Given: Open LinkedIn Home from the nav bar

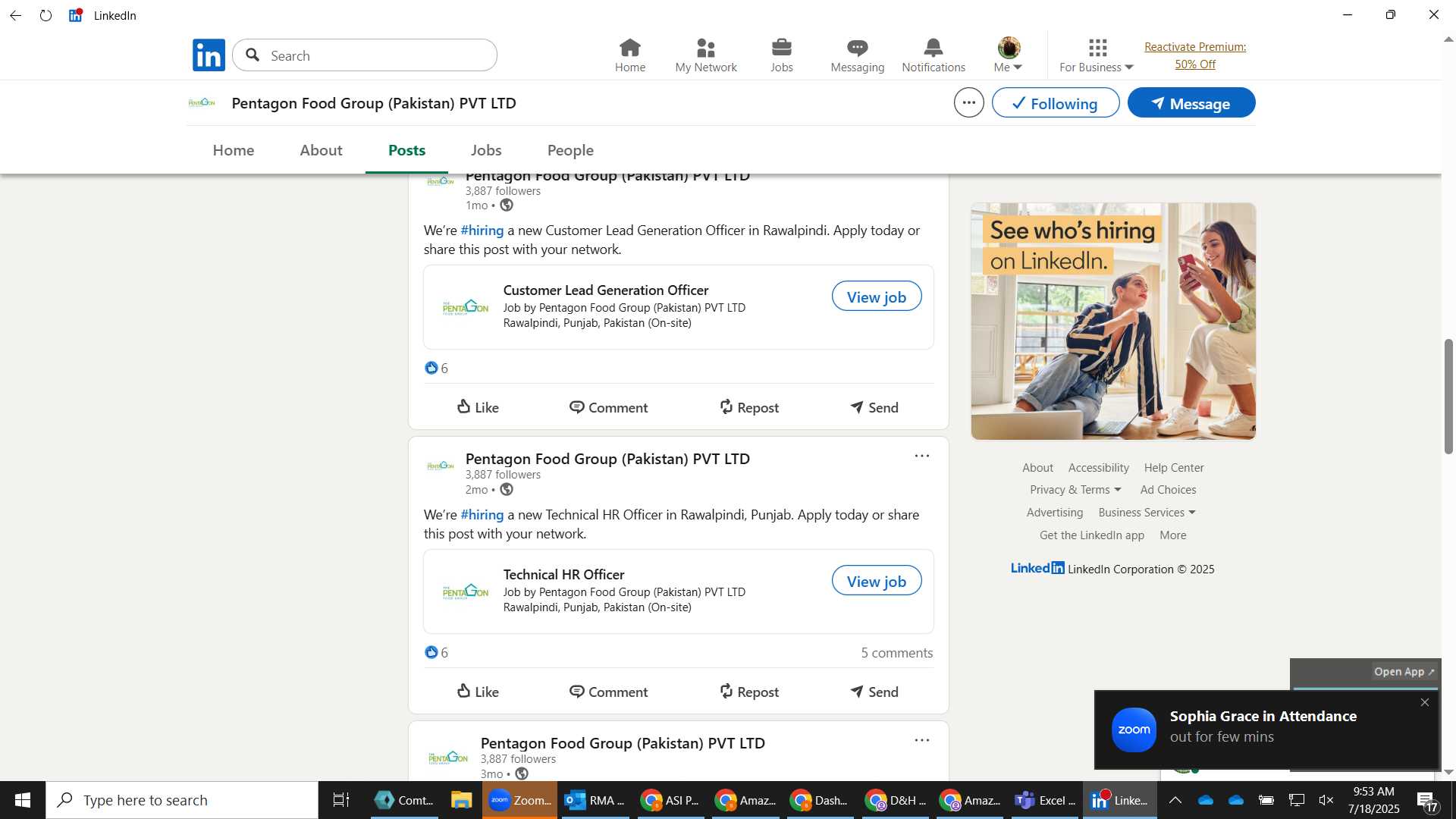Looking at the screenshot, I should pyautogui.click(x=629, y=55).
